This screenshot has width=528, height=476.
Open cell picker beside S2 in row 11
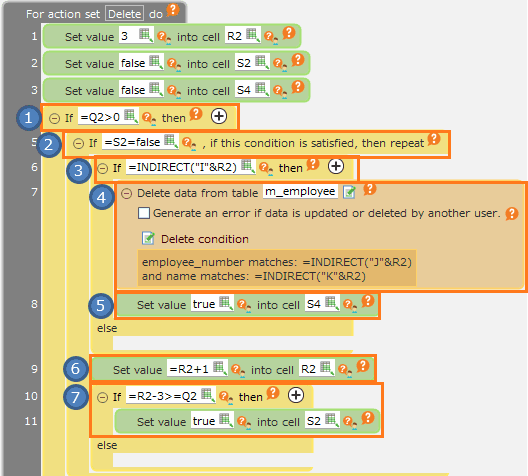click(x=332, y=419)
